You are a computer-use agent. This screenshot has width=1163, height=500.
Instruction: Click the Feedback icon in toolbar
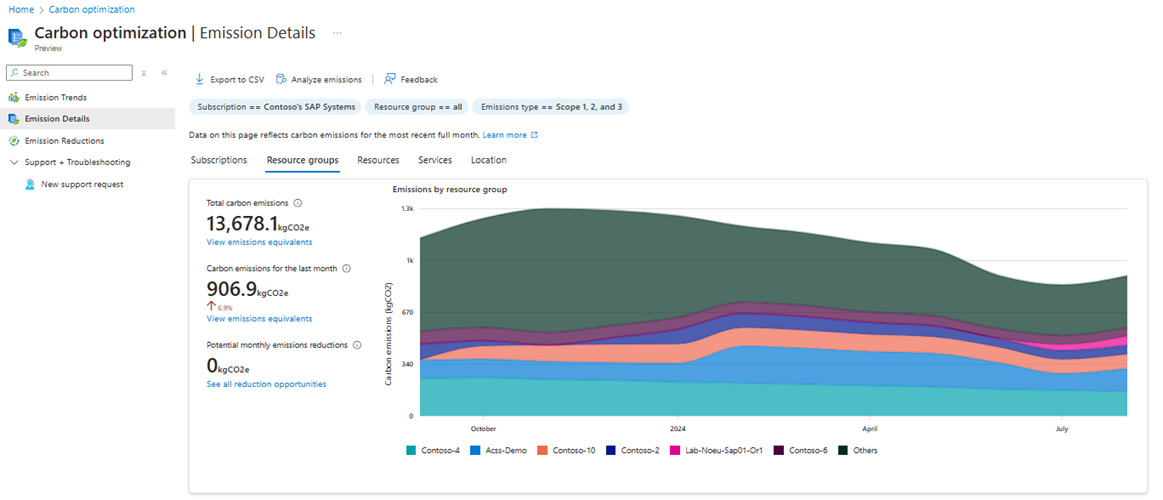[390, 79]
